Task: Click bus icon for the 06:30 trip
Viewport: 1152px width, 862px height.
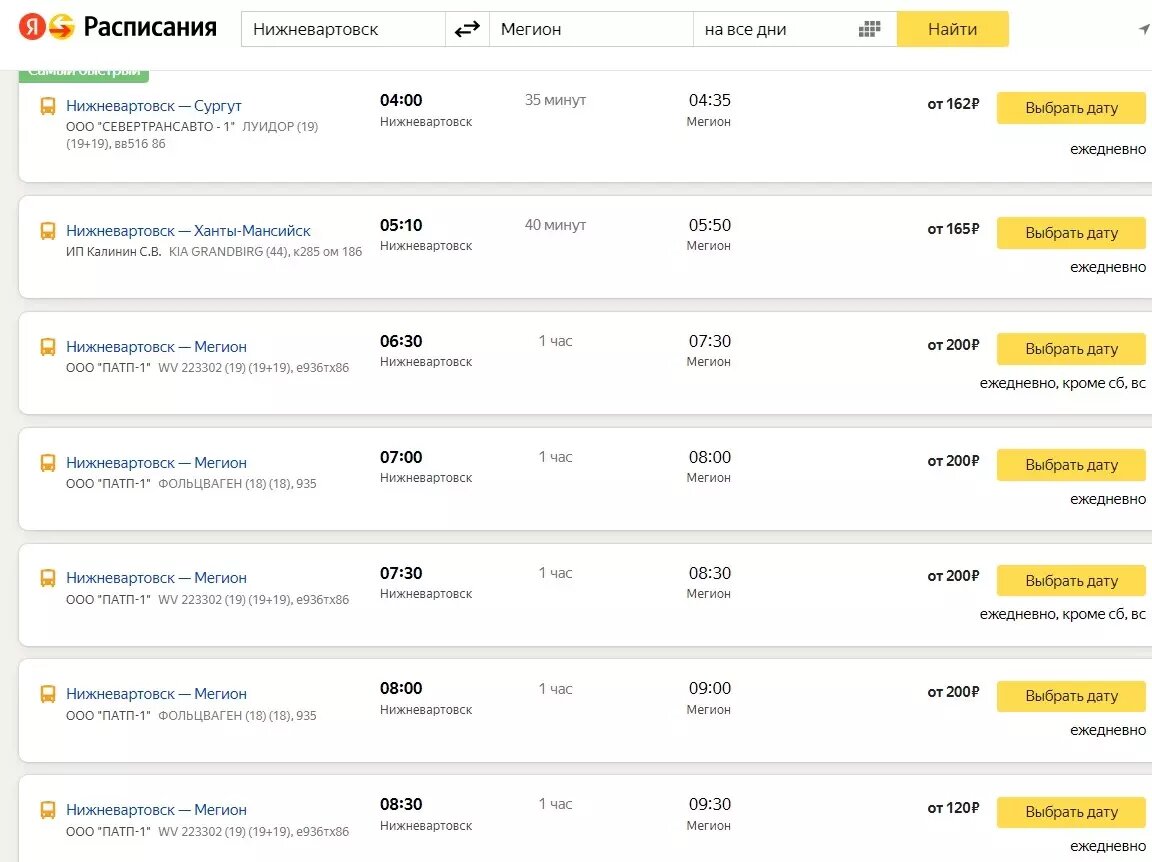Action: (x=48, y=347)
